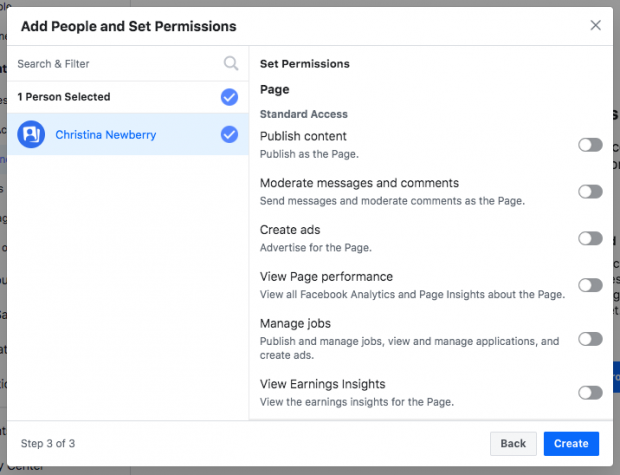620x475 pixels.
Task: Toggle View Page performance on
Action: pyautogui.click(x=590, y=285)
